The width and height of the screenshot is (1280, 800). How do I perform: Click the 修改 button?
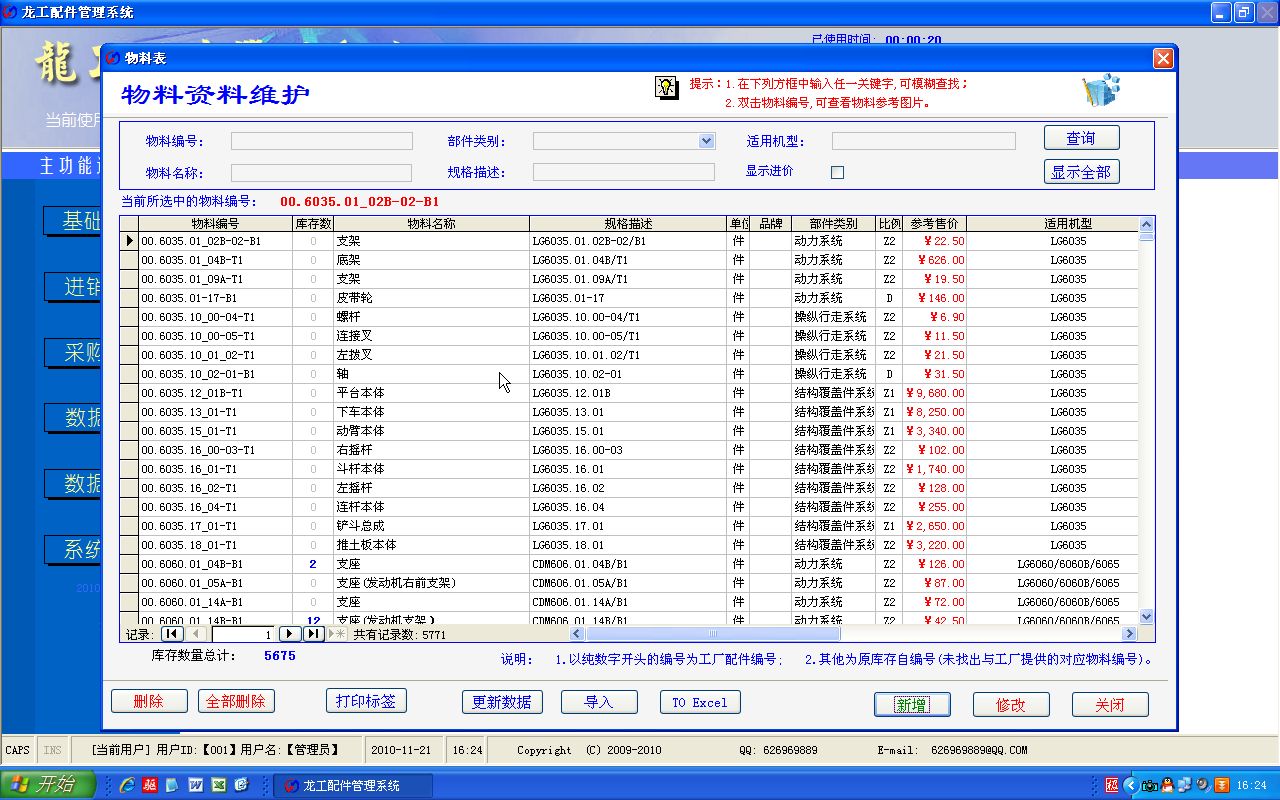1011,704
